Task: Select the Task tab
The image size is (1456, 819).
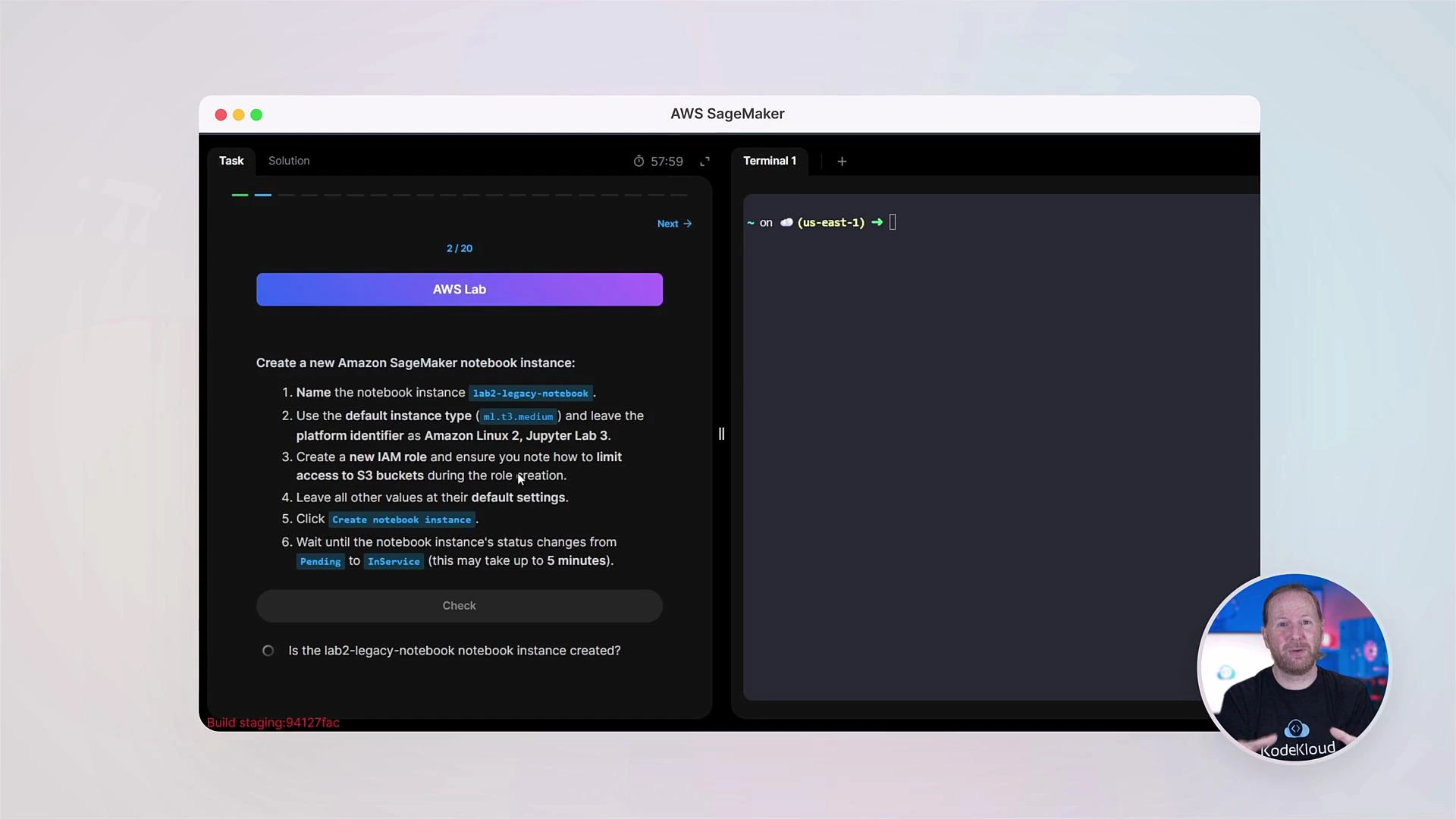Action: (231, 160)
